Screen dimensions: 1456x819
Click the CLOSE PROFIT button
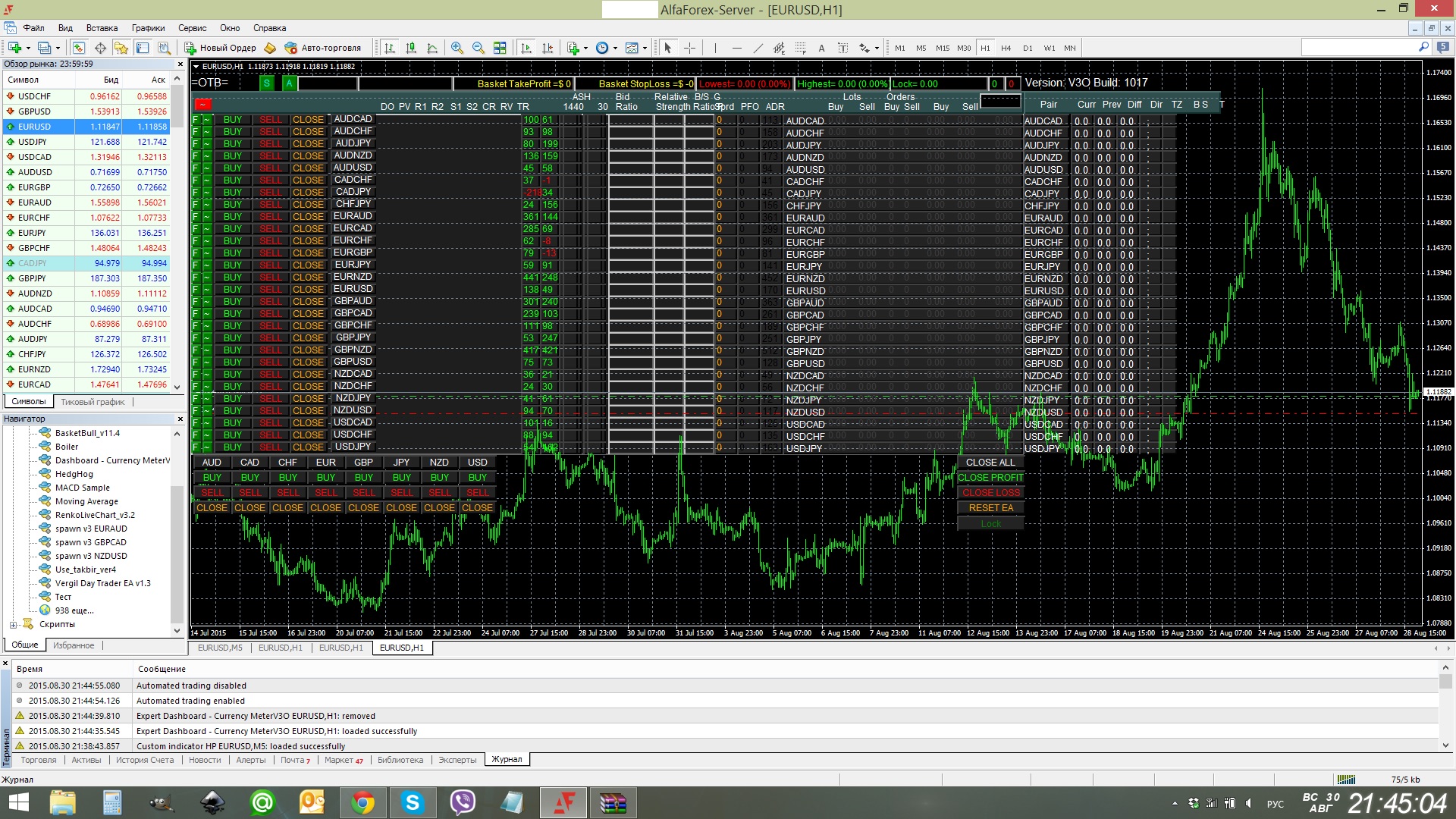(x=990, y=478)
